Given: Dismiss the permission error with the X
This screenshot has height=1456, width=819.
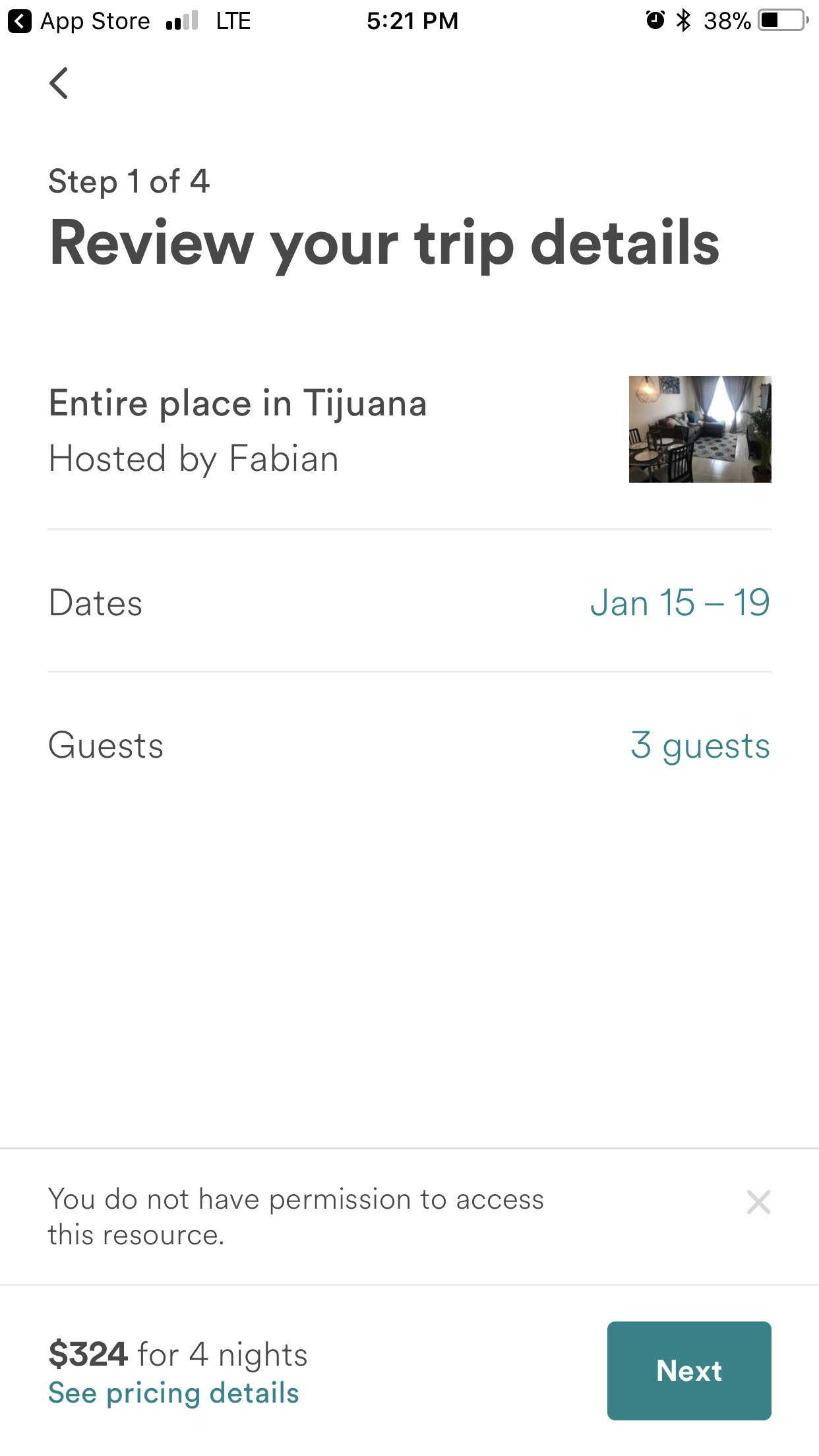Looking at the screenshot, I should pyautogui.click(x=758, y=1202).
